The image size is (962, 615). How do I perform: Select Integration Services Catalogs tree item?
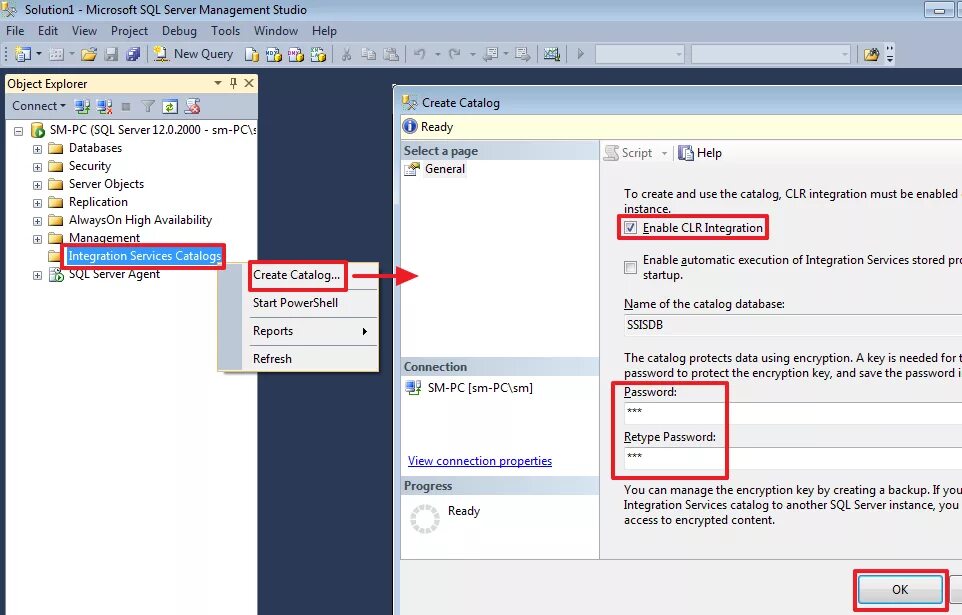145,256
